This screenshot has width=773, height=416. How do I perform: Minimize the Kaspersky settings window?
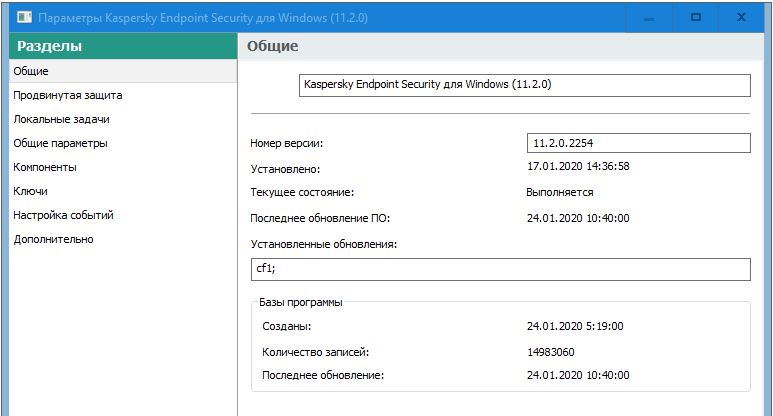point(651,17)
